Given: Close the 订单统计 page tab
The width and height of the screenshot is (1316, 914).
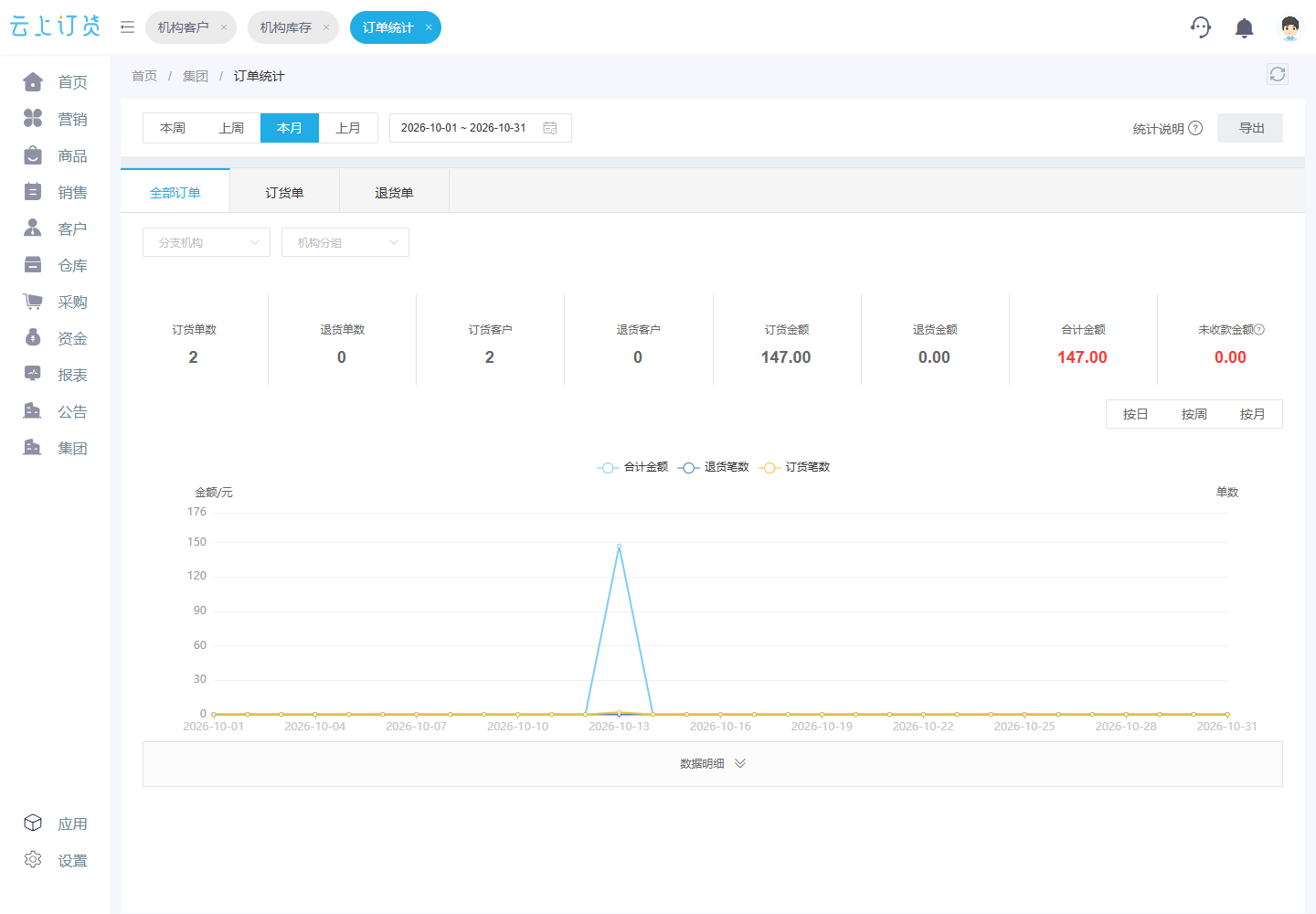Looking at the screenshot, I should coord(429,27).
